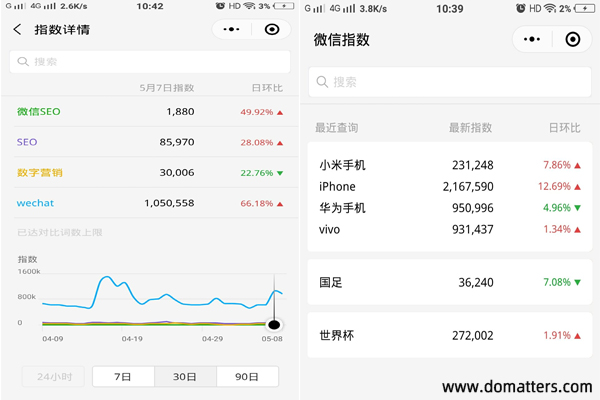Select the 7日 time range tab
Image resolution: width=600 pixels, height=400 pixels.
[123, 377]
